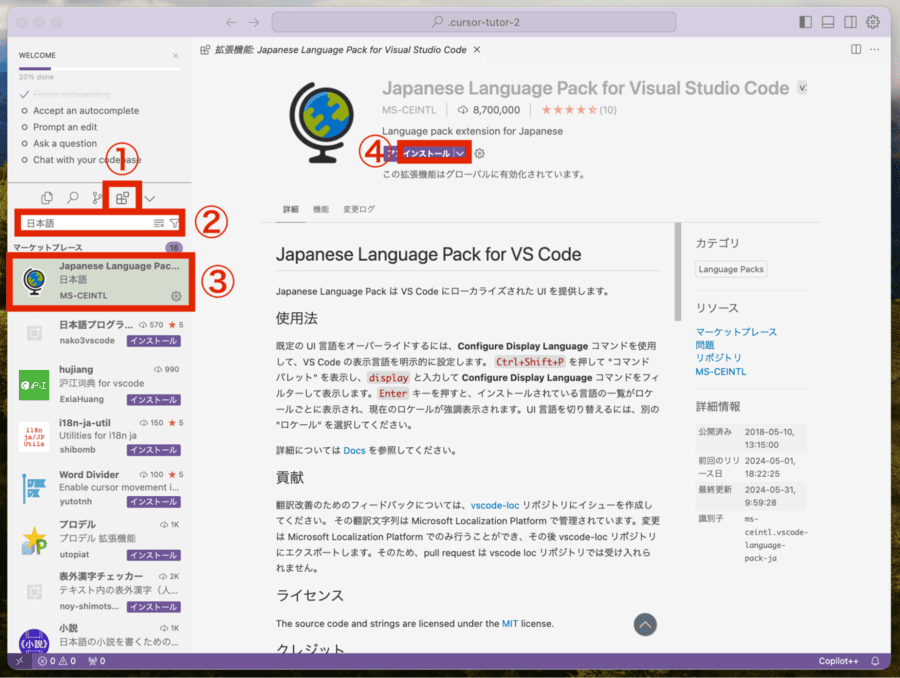
Task: Install the yutotnh Word Divider extension
Action: tap(154, 502)
